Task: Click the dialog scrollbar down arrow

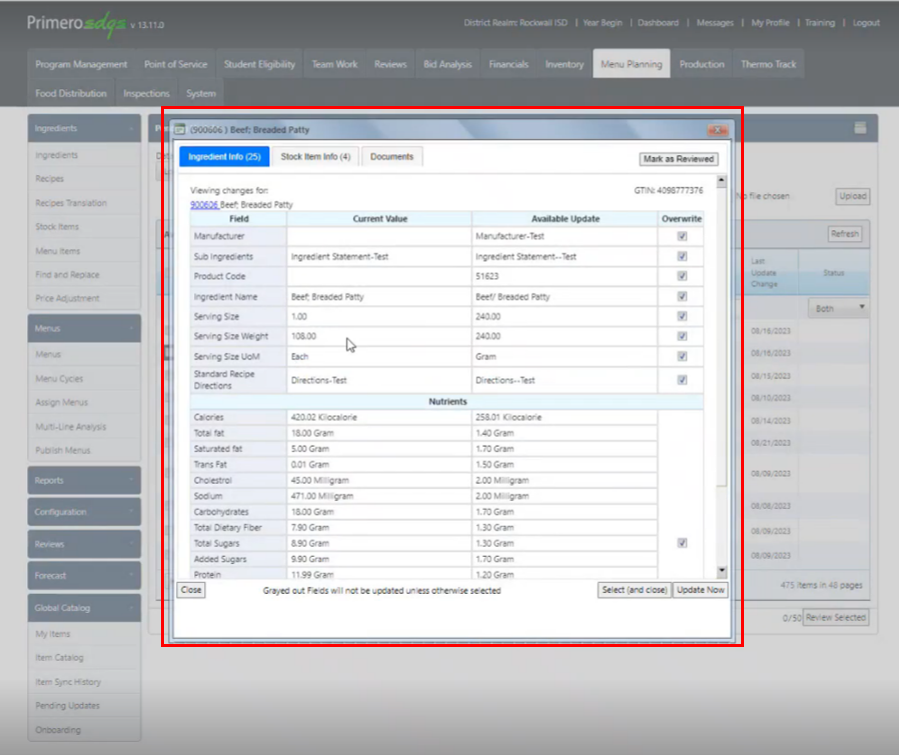Action: pos(723,571)
